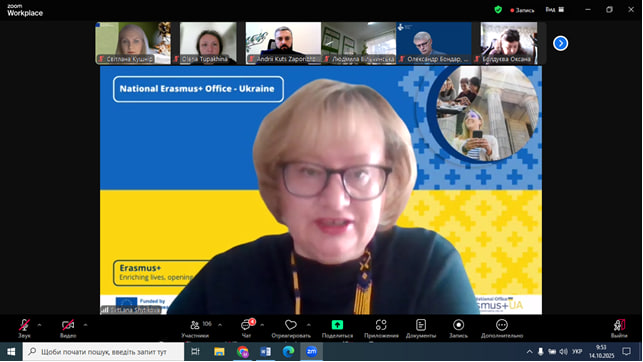
Task: Click the Windows taskbar search field
Action: click(103, 352)
